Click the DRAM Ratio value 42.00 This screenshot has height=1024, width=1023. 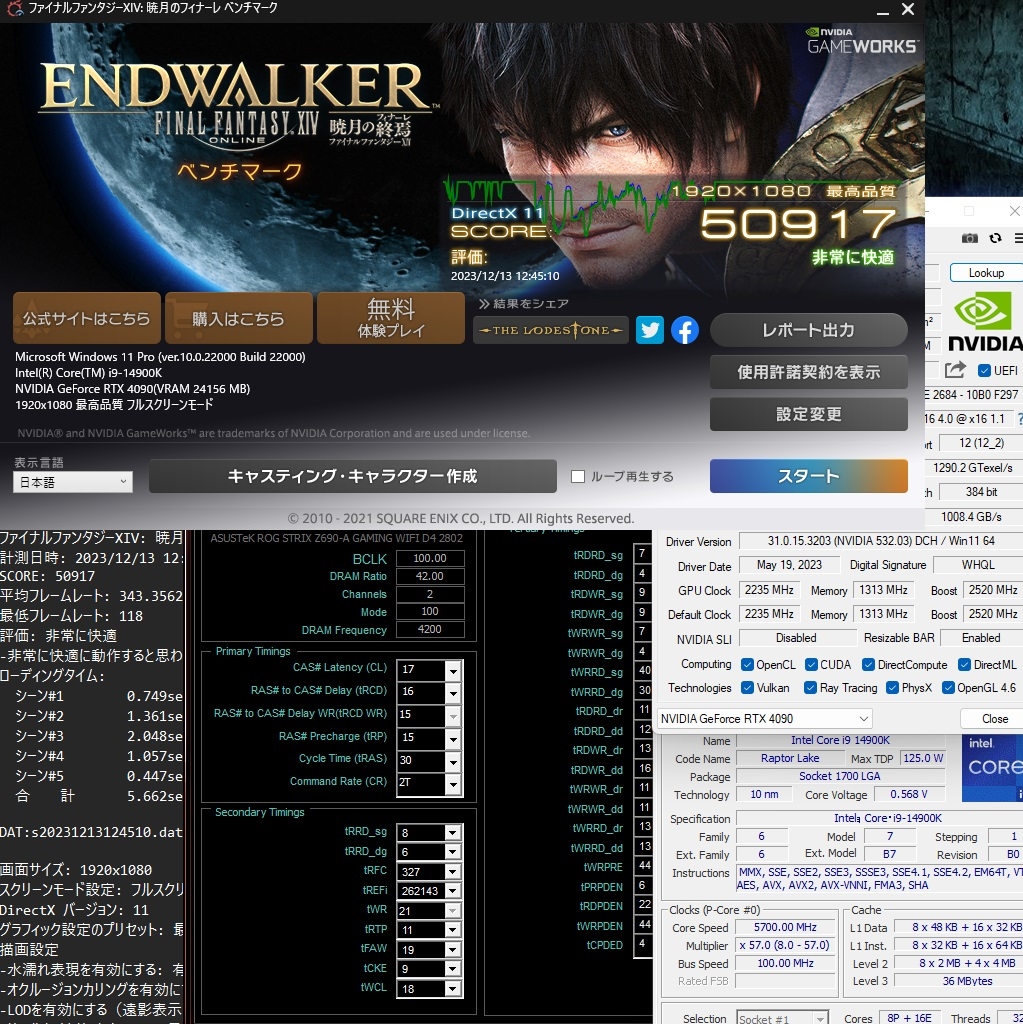pos(430,576)
